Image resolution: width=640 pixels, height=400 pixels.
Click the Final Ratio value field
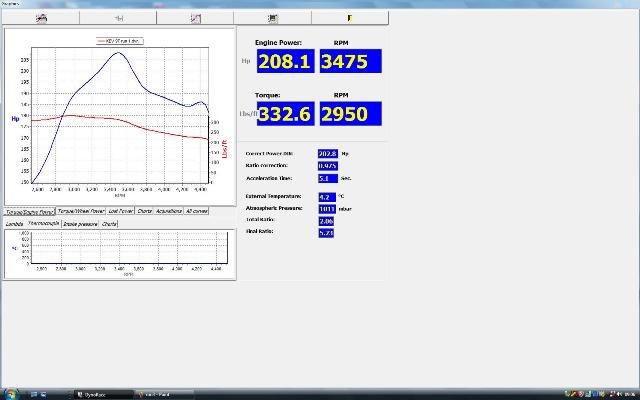tap(326, 233)
